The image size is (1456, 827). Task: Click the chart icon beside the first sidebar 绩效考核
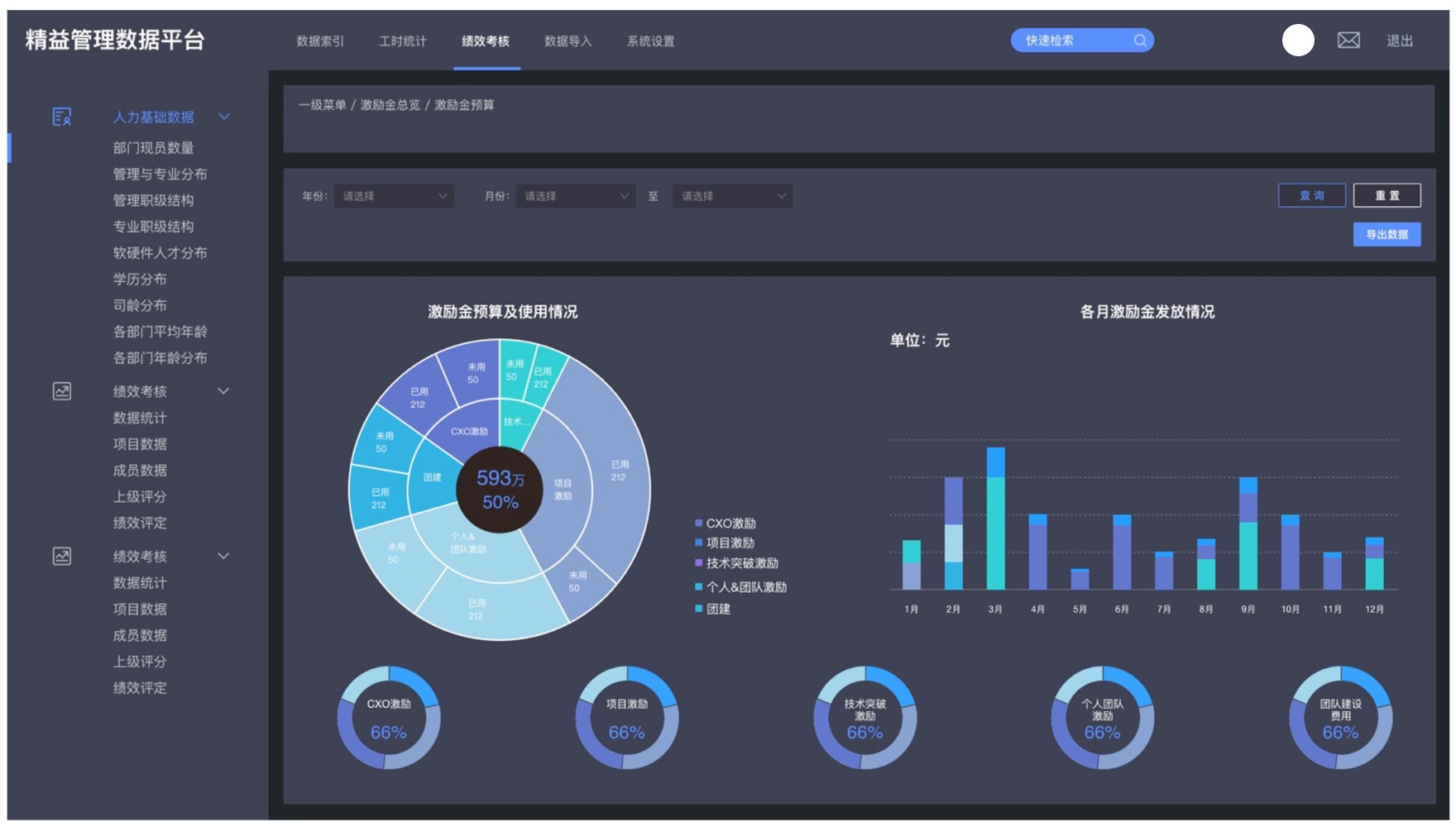tap(62, 391)
